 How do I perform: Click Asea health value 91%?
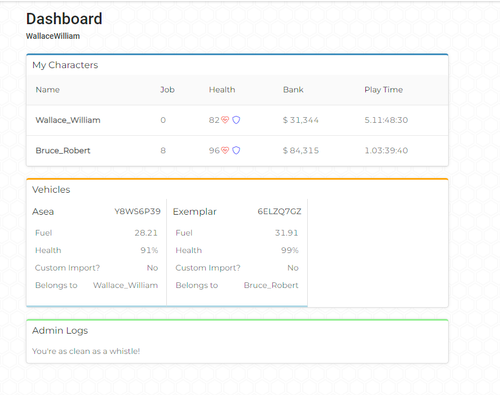click(149, 250)
